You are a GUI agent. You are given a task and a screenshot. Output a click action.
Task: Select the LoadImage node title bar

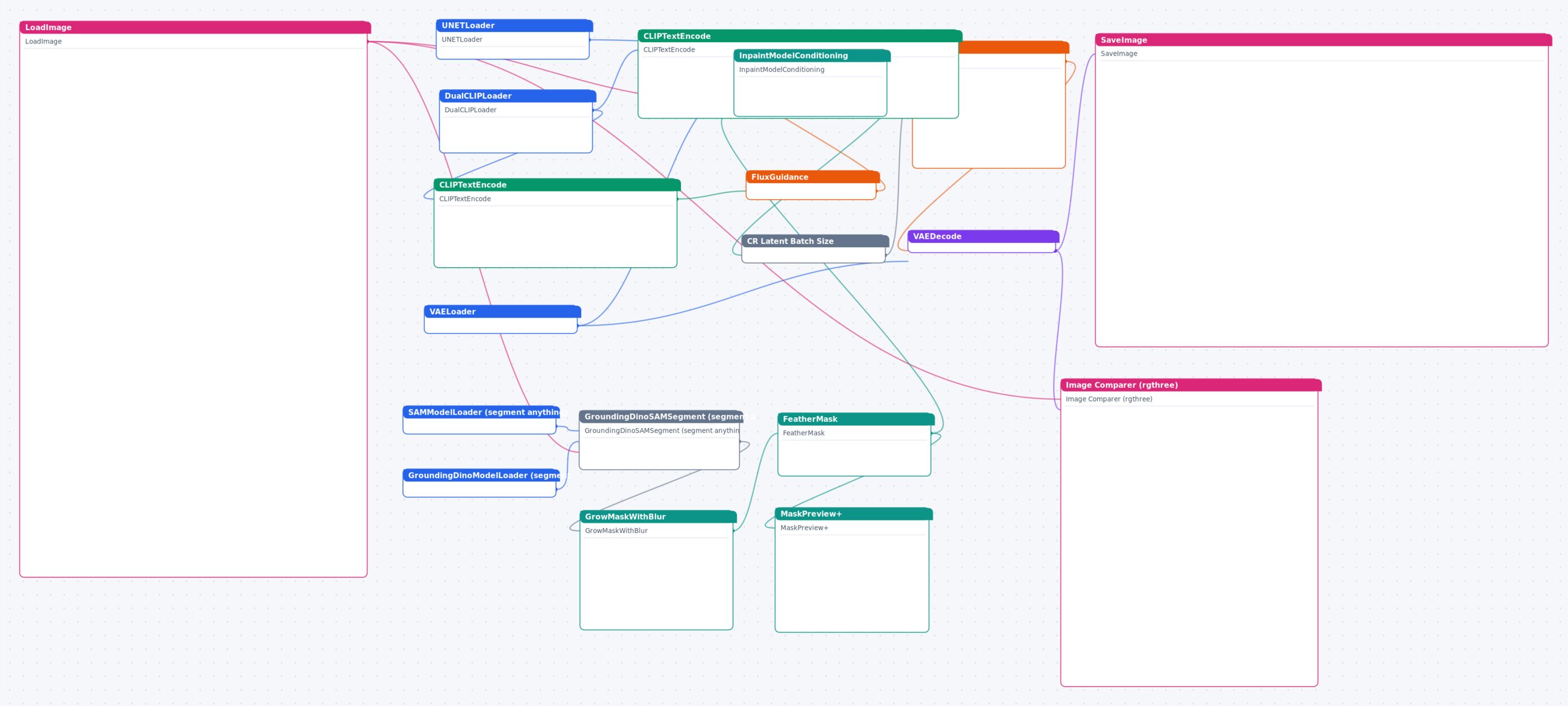pyautogui.click(x=195, y=27)
